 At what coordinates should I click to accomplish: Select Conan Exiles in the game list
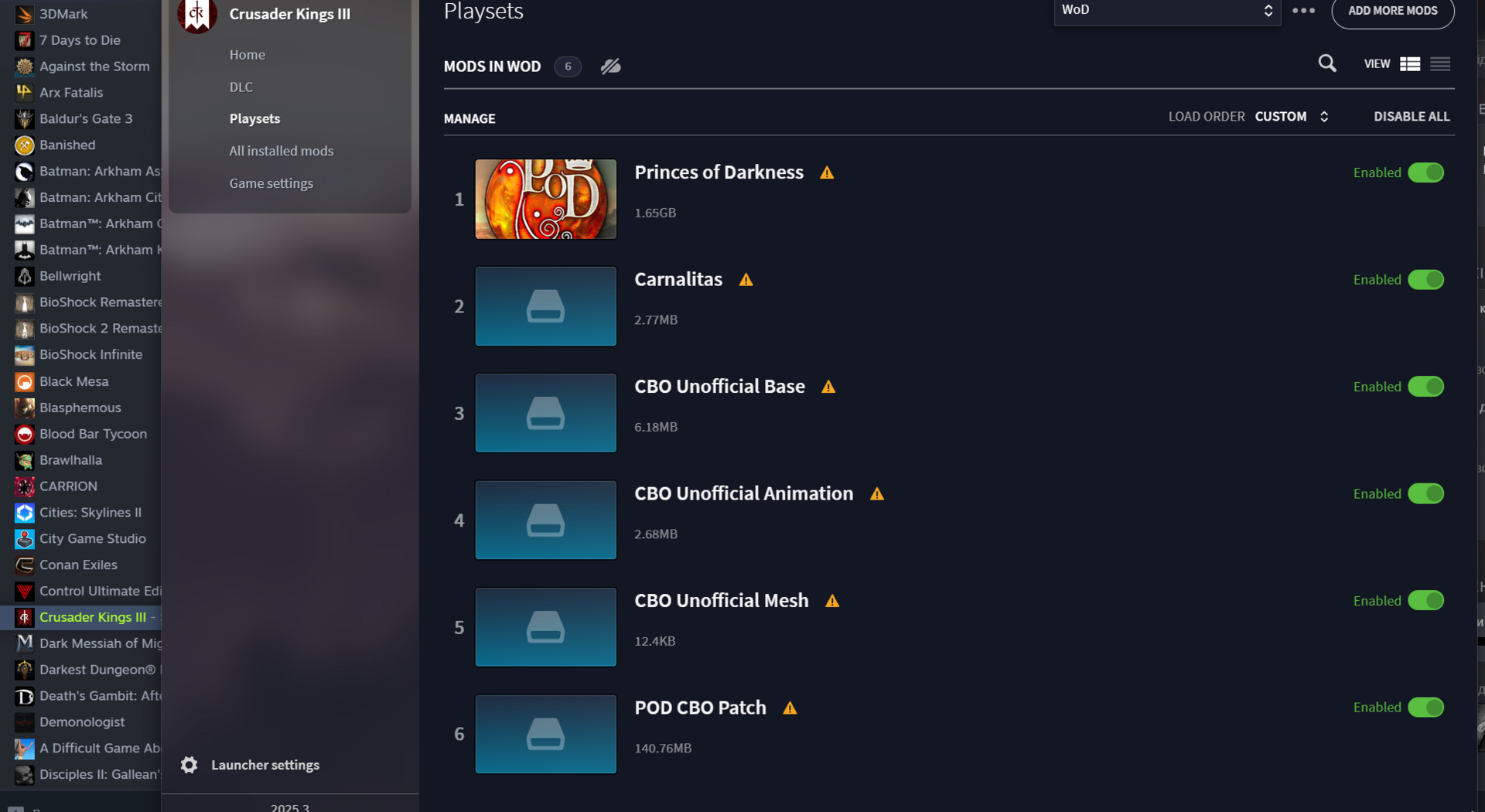pyautogui.click(x=78, y=565)
